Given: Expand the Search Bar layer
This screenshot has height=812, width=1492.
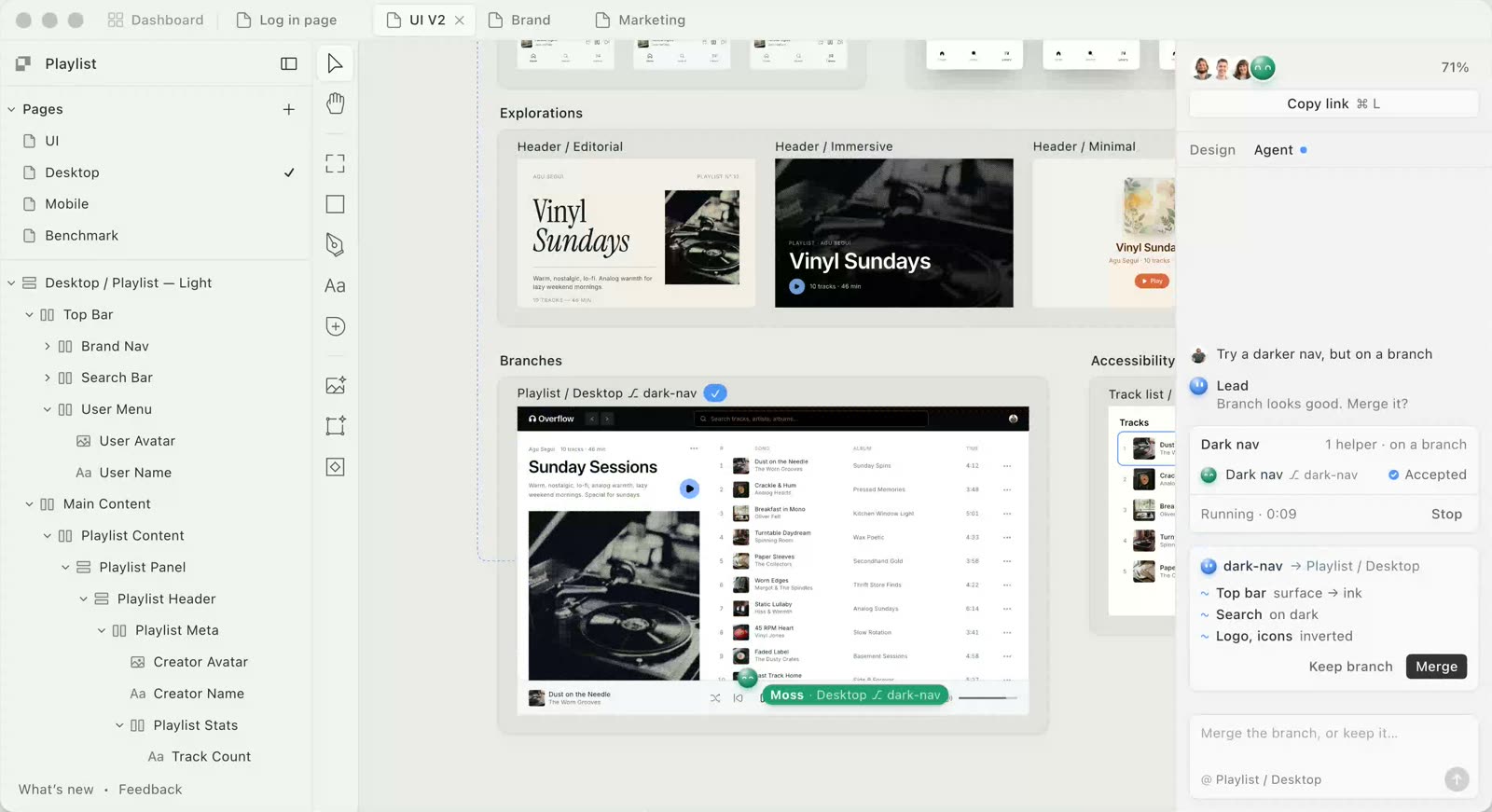Looking at the screenshot, I should [48, 378].
